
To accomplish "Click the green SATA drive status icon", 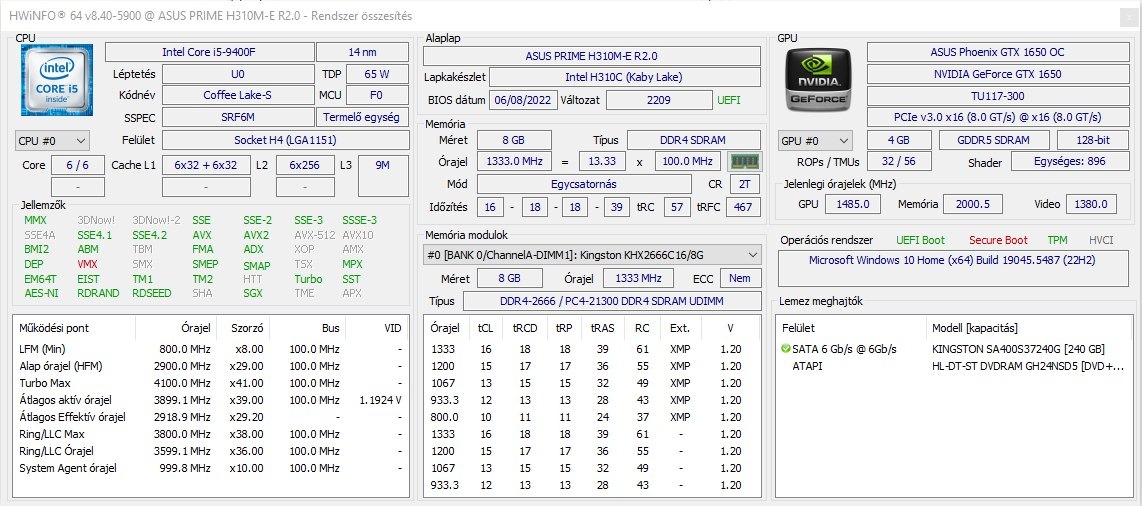I will click(x=785, y=349).
